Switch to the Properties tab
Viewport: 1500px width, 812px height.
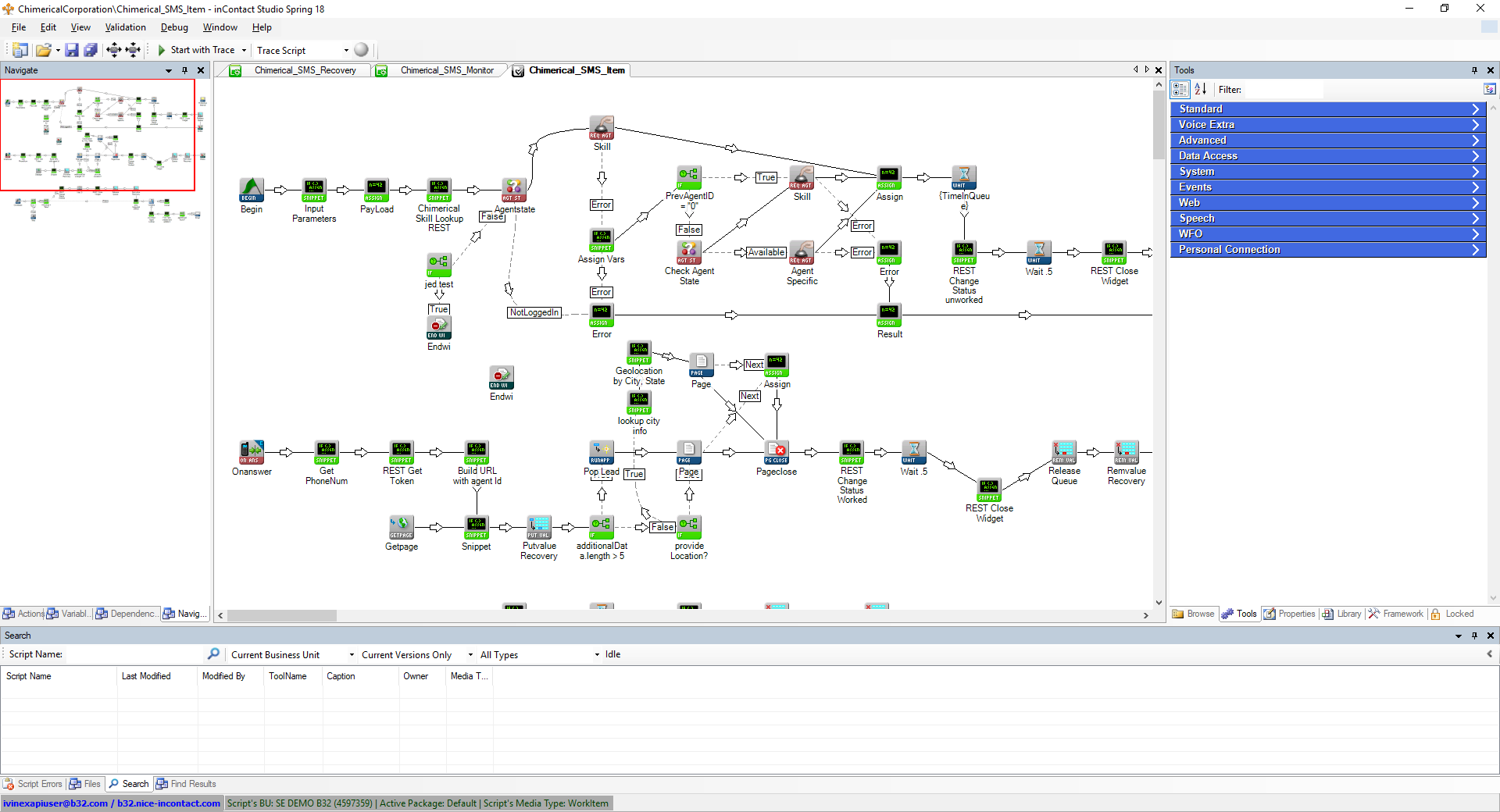(1290, 614)
